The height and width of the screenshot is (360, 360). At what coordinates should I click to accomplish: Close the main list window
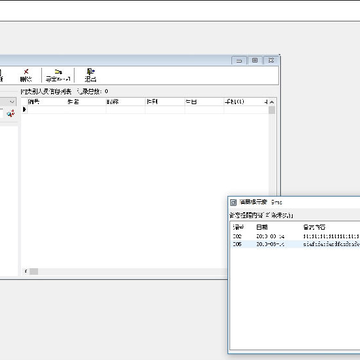pos(271,60)
